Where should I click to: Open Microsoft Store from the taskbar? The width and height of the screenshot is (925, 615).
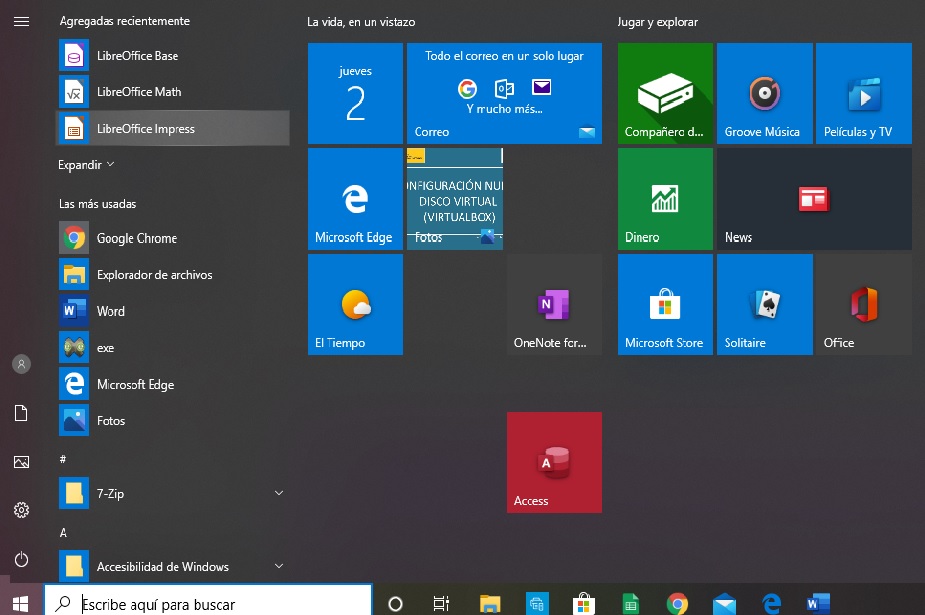click(x=583, y=603)
